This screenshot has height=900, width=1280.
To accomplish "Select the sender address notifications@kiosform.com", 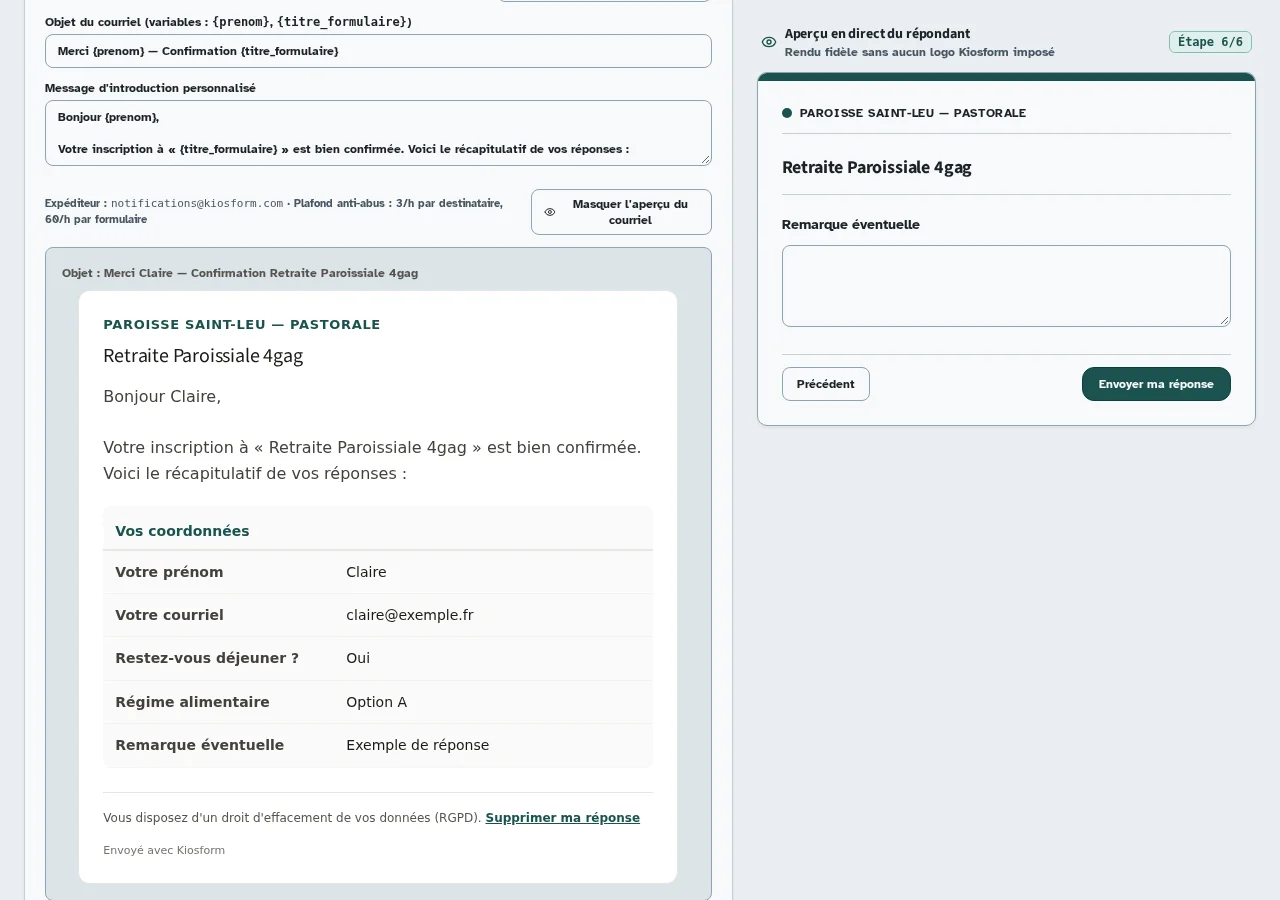I will click(x=197, y=203).
